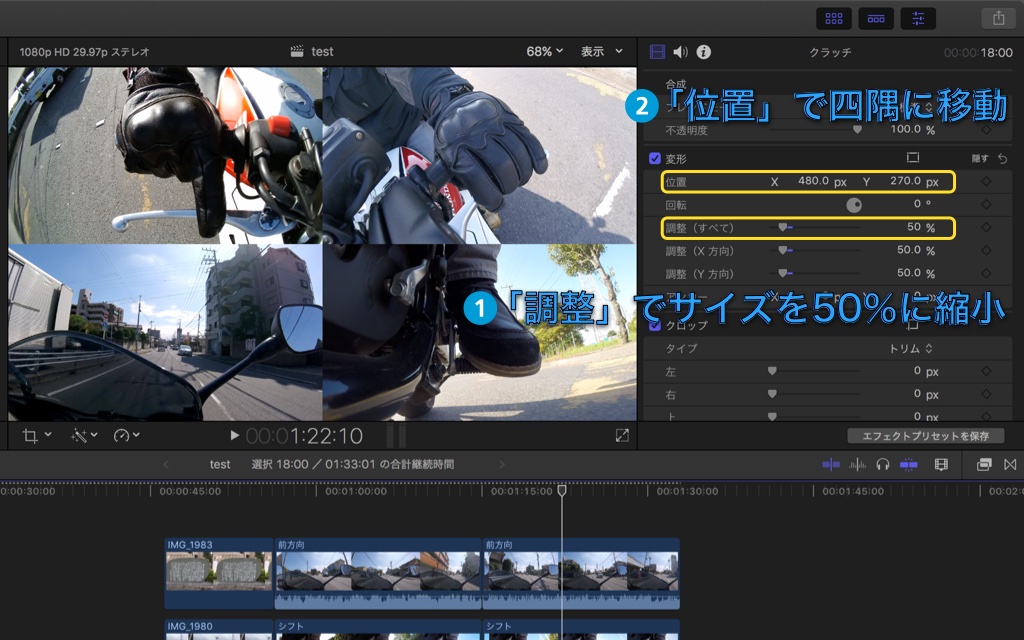Select the first シフト clip

click(x=377, y=630)
